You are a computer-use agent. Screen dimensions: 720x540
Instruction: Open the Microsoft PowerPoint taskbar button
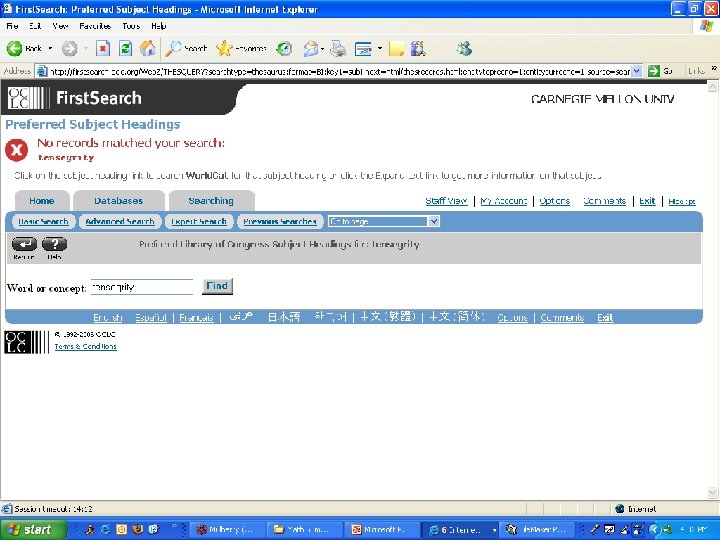[x=384, y=529]
